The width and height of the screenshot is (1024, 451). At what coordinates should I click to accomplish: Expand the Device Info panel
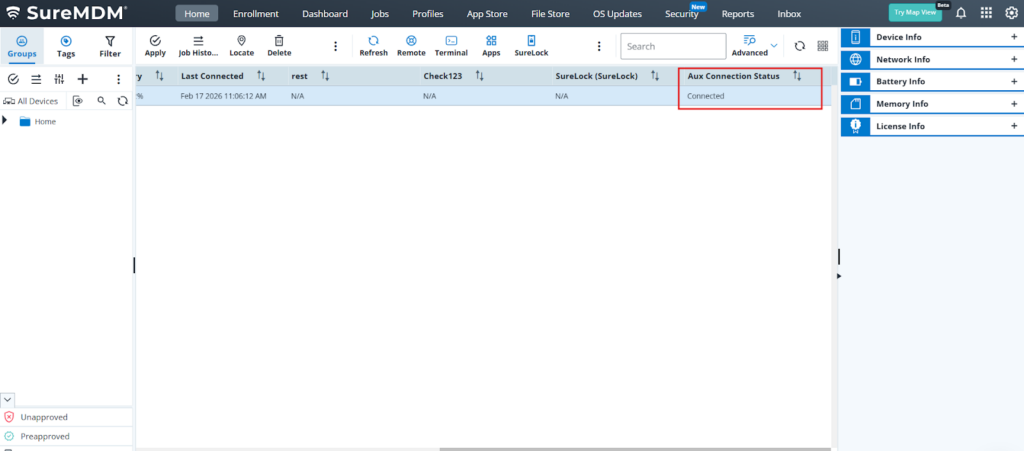click(x=1014, y=36)
